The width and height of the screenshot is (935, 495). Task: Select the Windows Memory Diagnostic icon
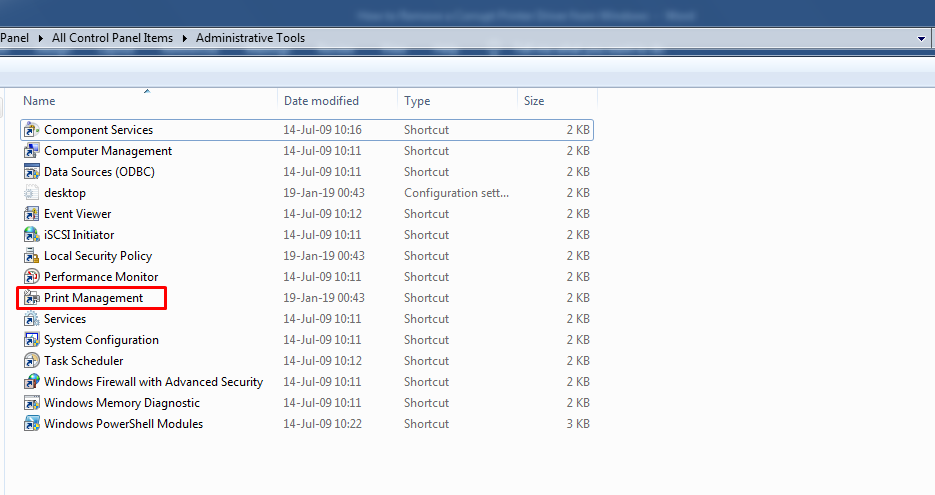click(32, 403)
